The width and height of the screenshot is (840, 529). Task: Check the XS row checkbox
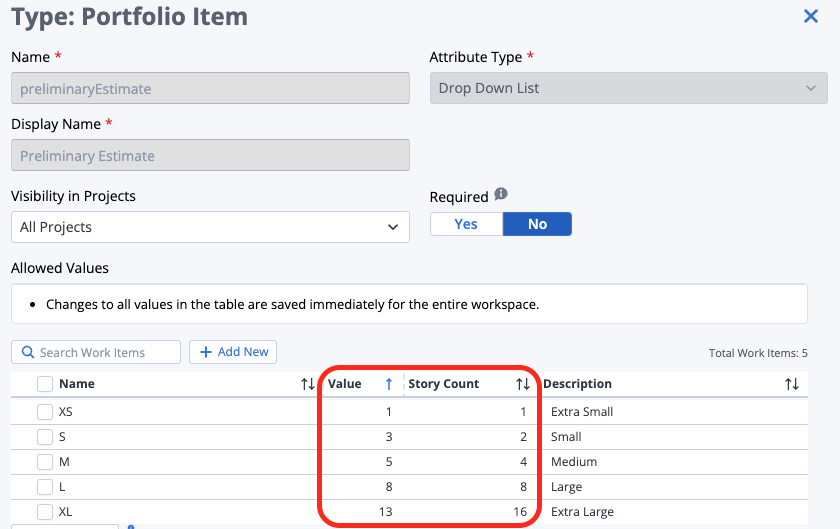(x=45, y=412)
